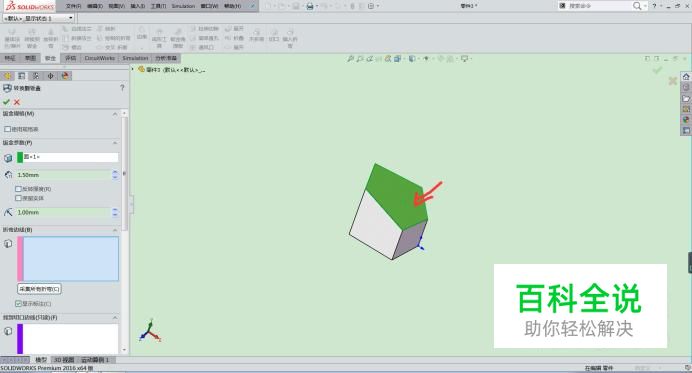Open the Simulation menu
692x373 pixels.
click(x=183, y=6)
